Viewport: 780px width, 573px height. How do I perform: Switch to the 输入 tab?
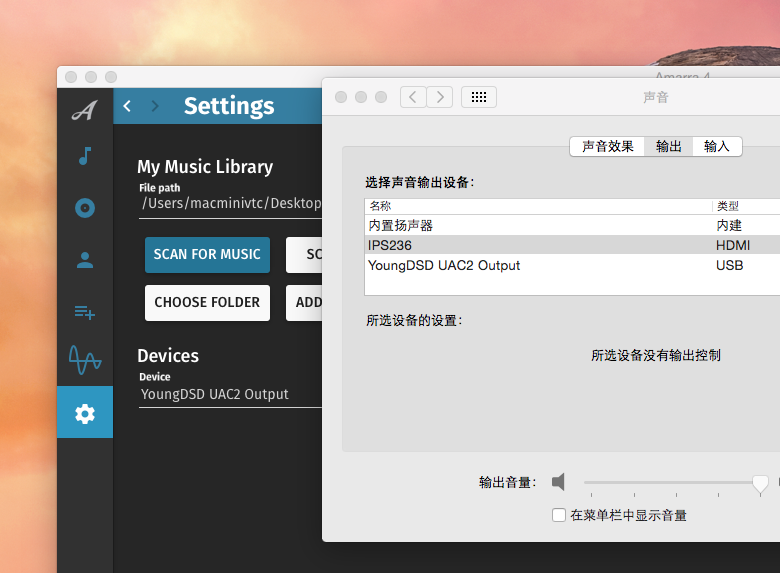(717, 146)
